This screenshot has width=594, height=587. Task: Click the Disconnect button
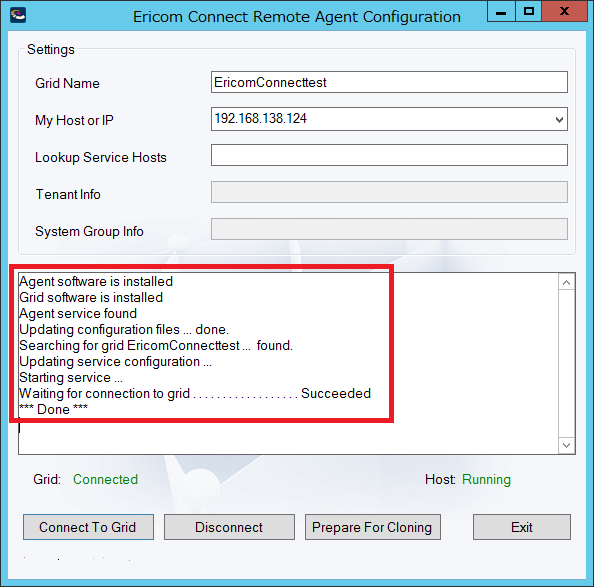229,527
